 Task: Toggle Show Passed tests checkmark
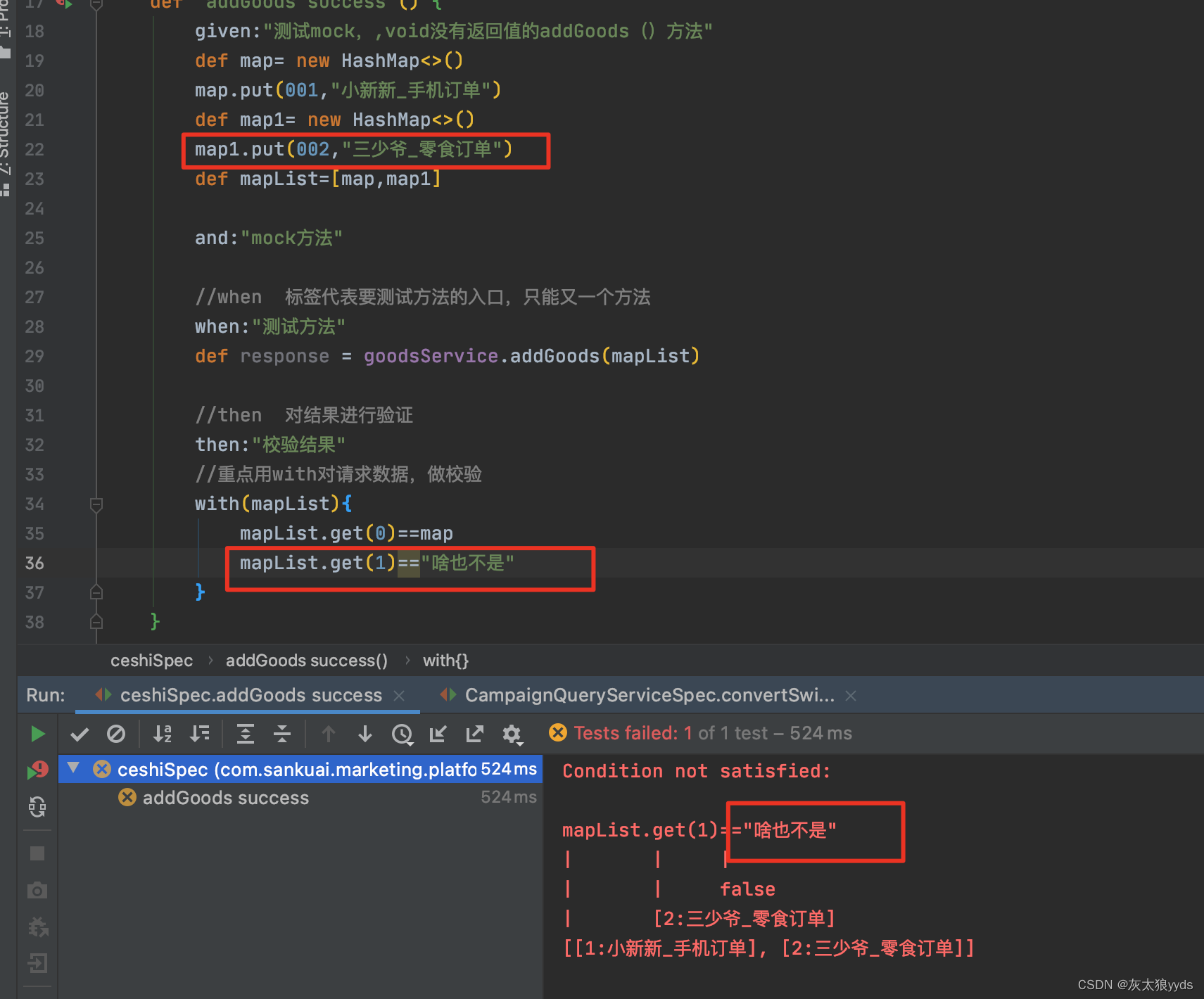tap(80, 734)
